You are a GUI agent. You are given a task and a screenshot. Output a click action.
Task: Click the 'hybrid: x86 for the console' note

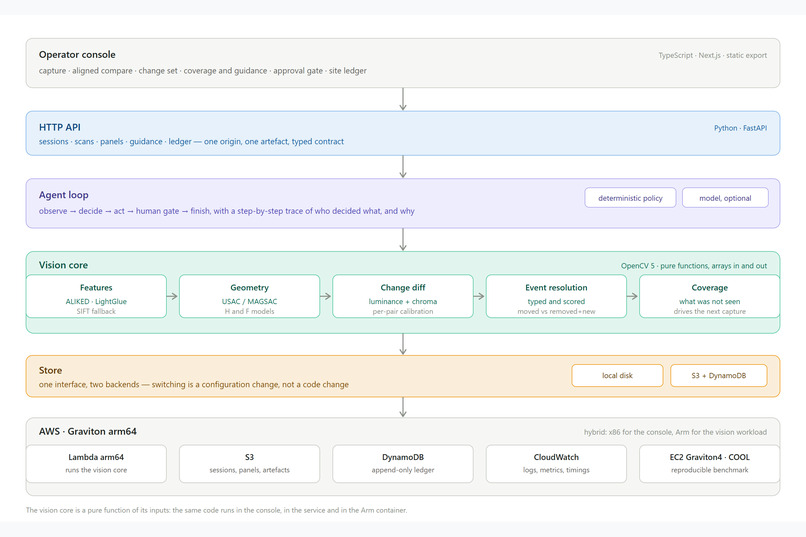tap(675, 432)
